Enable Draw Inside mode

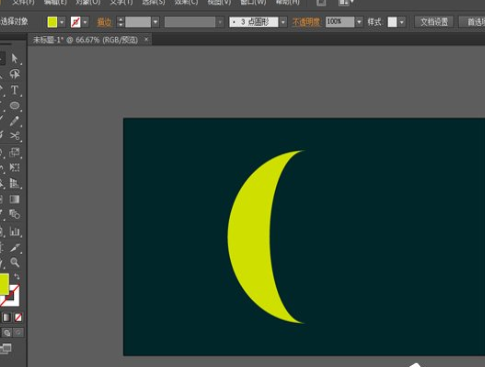(x=18, y=332)
